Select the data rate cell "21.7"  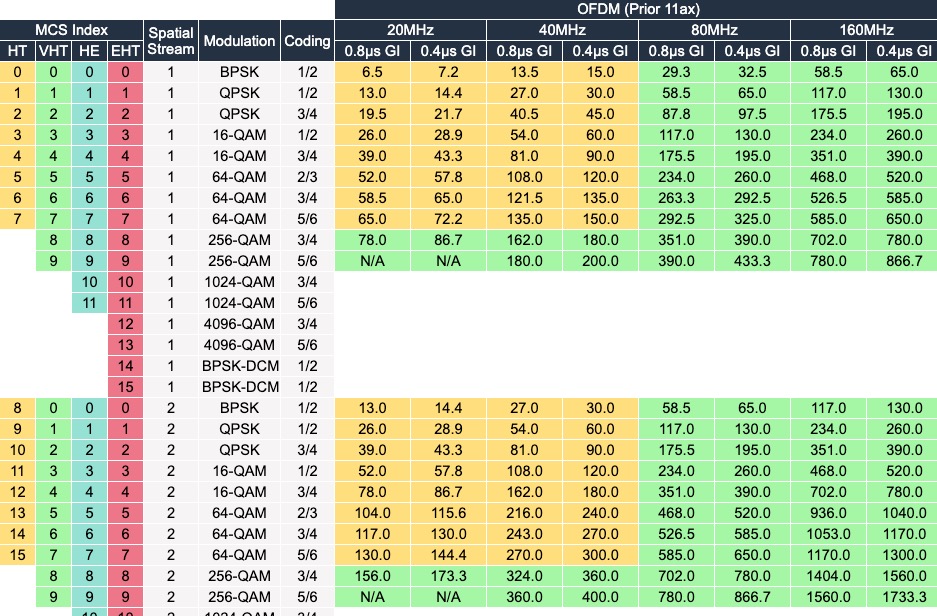(x=448, y=114)
